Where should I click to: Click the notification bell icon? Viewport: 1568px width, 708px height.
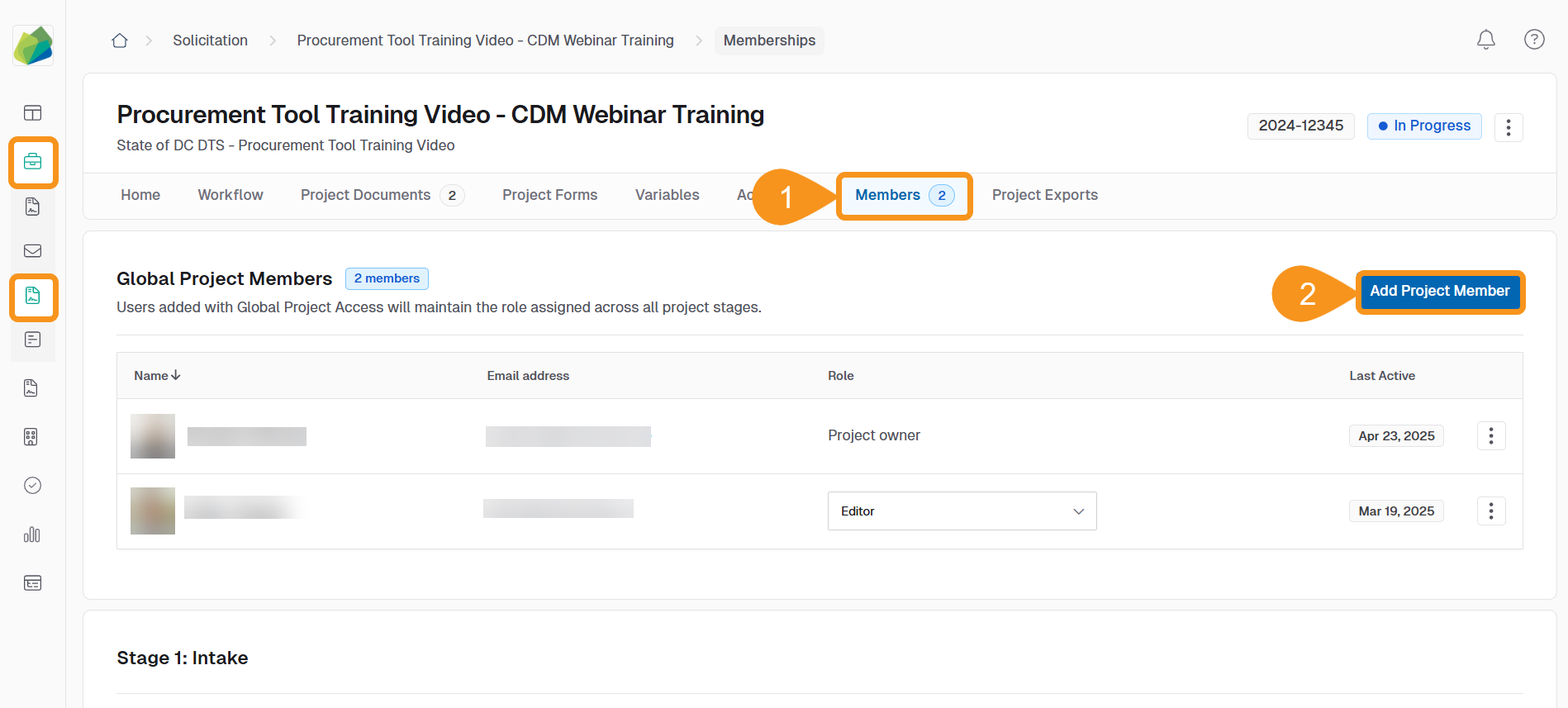[1485, 40]
